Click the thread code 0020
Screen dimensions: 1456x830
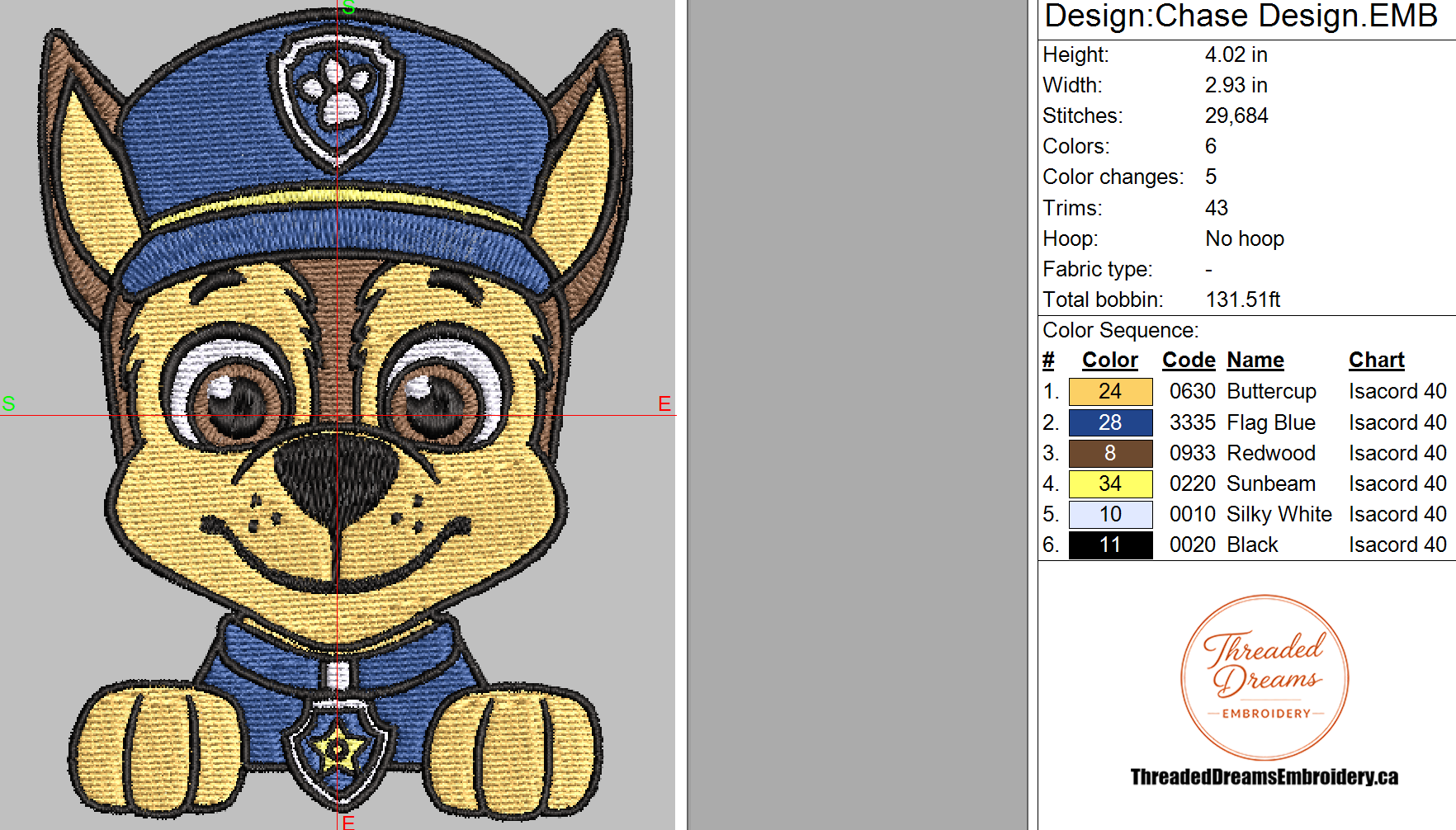[1193, 545]
